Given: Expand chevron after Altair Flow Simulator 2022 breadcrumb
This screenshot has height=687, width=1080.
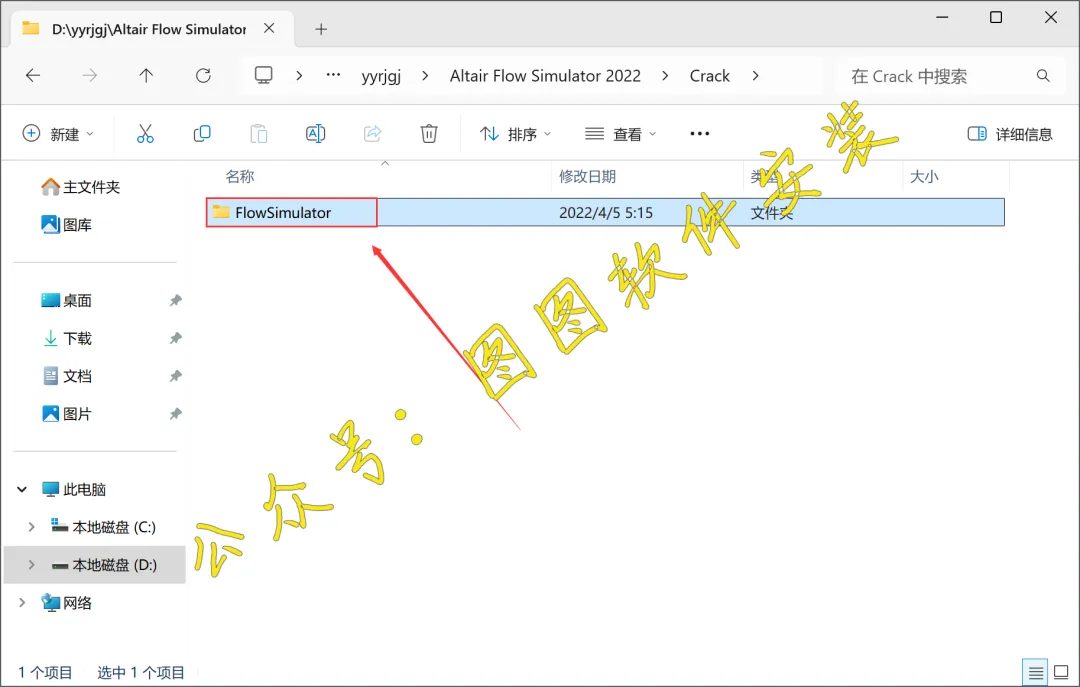Looking at the screenshot, I should 665,76.
